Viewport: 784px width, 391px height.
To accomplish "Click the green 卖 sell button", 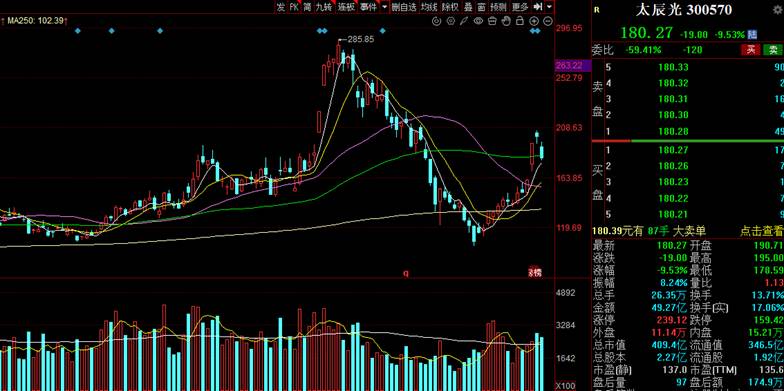I will (x=773, y=50).
